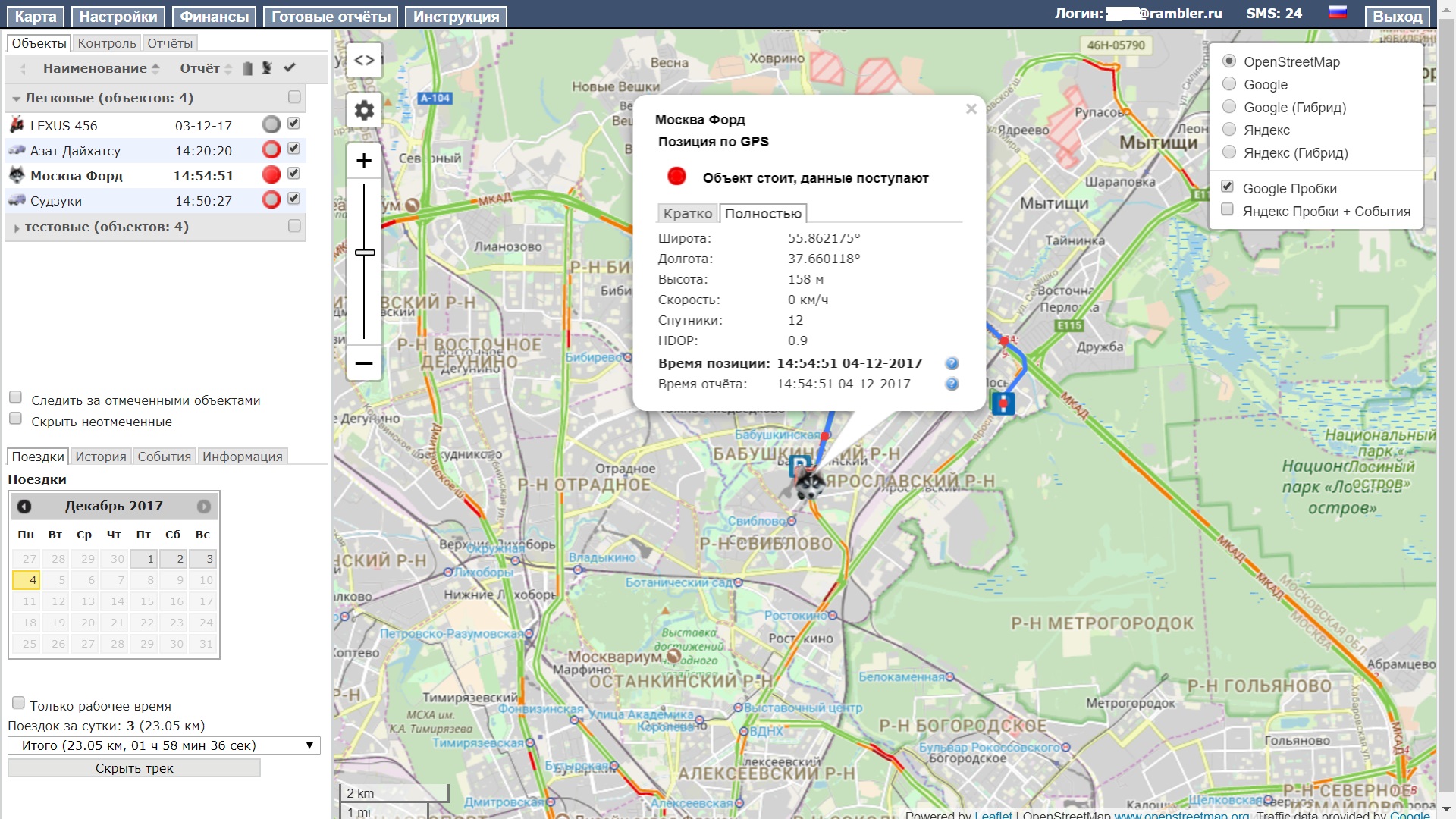This screenshot has height=819, width=1456.
Task: Check the Легковые group checkbox
Action: [x=294, y=97]
